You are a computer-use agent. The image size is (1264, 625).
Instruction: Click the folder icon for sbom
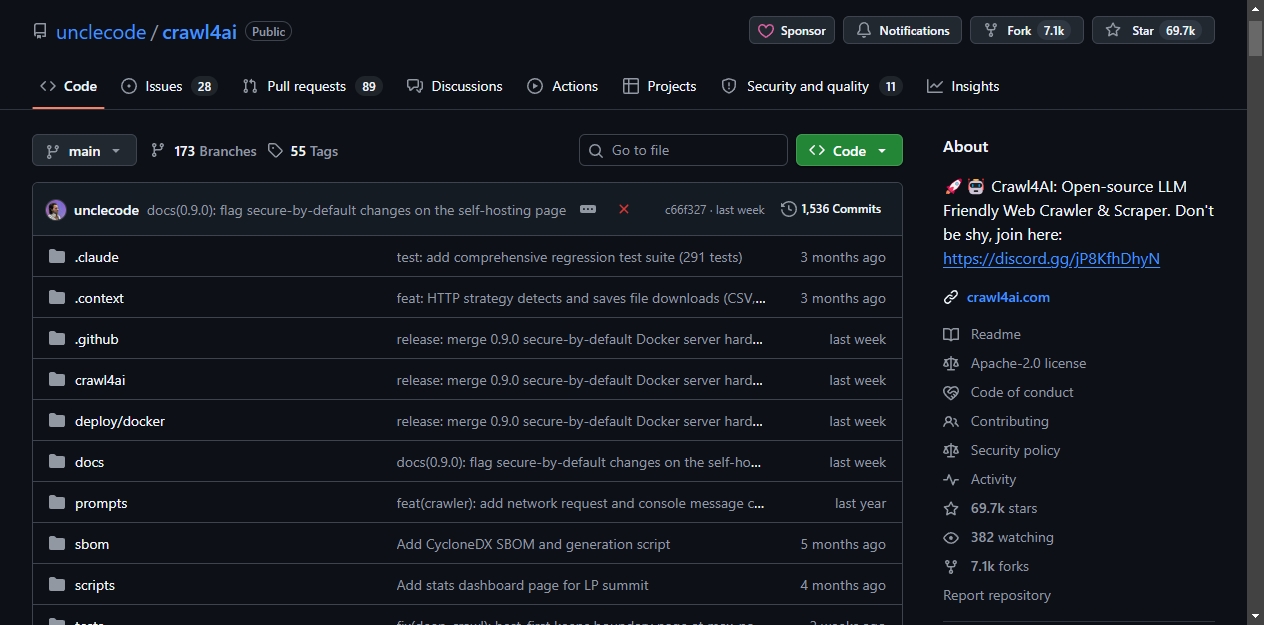pyautogui.click(x=57, y=544)
